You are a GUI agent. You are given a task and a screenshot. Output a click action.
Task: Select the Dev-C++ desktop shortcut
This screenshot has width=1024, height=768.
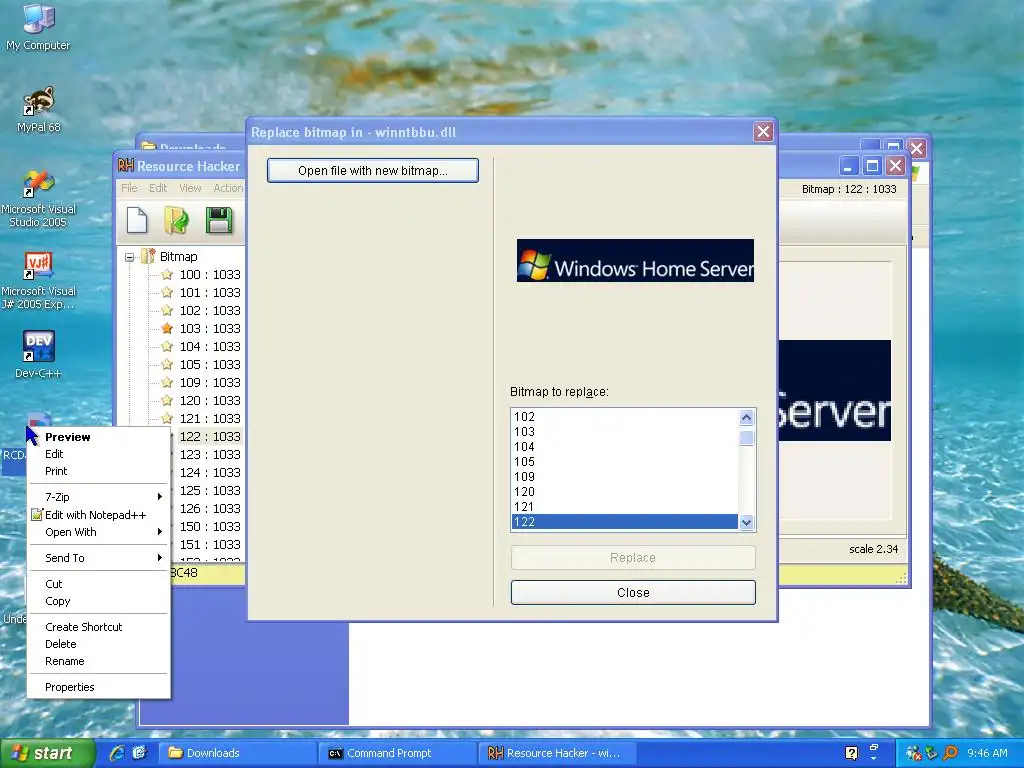pyautogui.click(x=39, y=355)
